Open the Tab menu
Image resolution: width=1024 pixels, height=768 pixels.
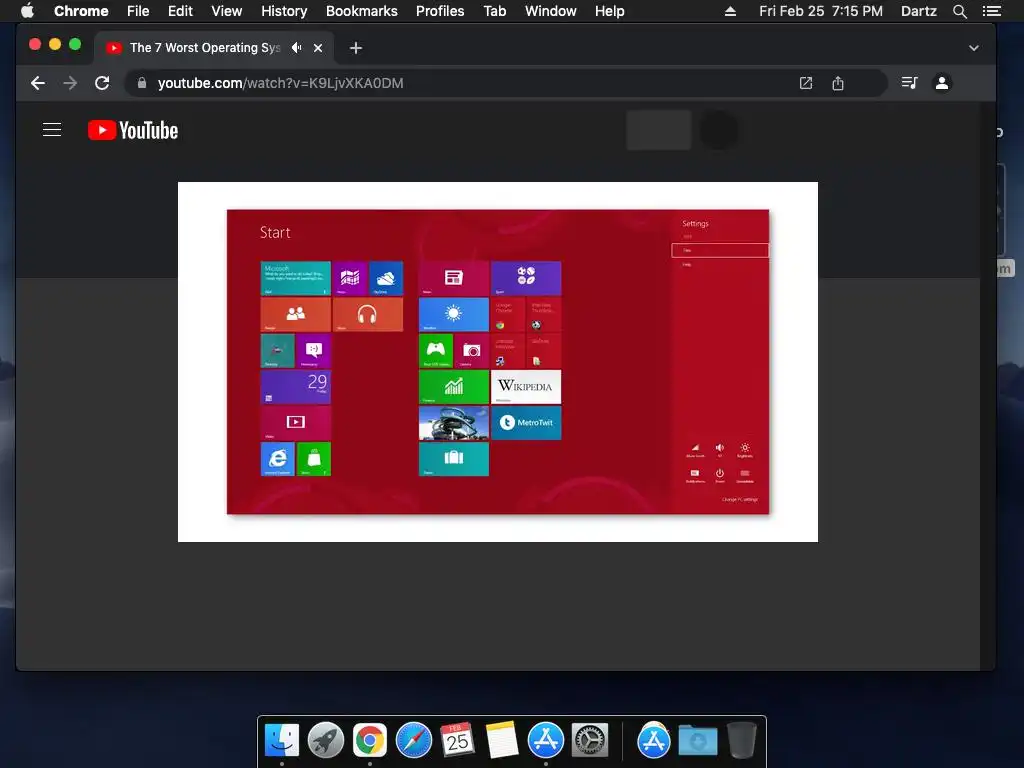click(495, 11)
